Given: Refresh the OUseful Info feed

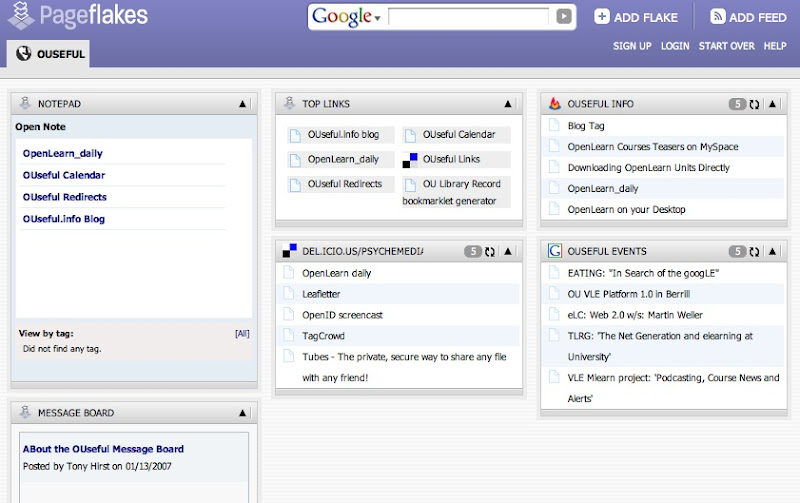Looking at the screenshot, I should pos(754,104).
